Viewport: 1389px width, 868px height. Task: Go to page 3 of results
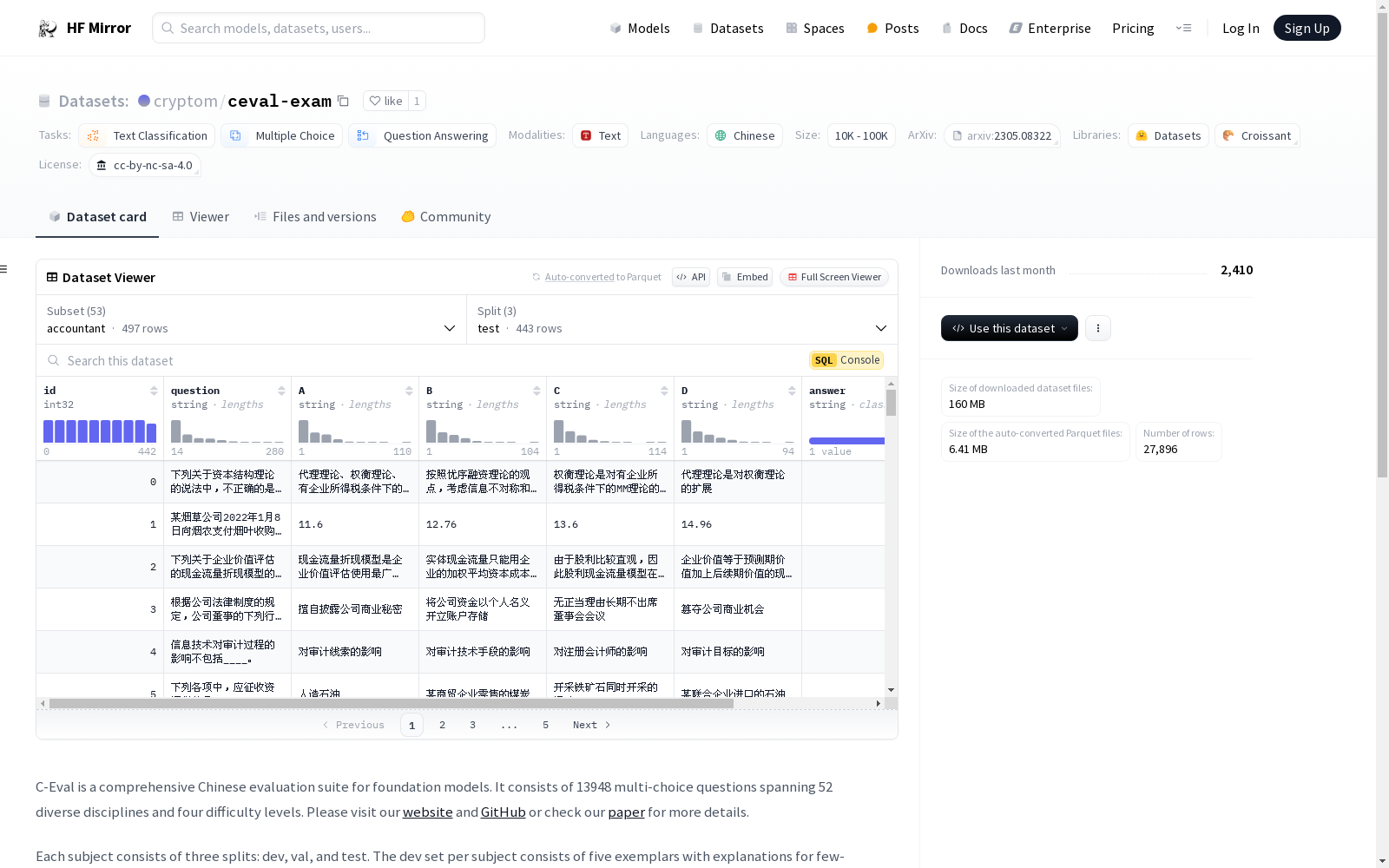(472, 725)
